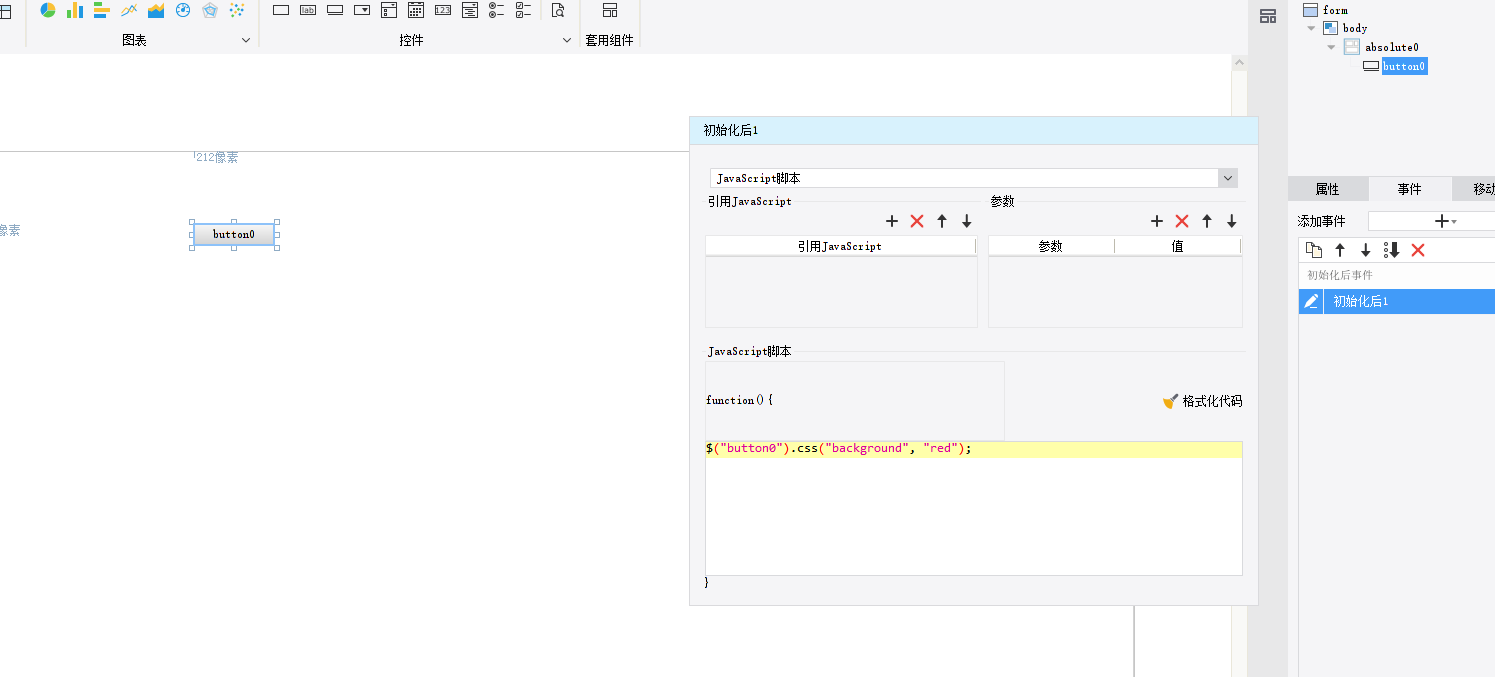Viewport: 1495px width, 677px height.
Task: Move parameter down in list
Action: [x=1232, y=221]
